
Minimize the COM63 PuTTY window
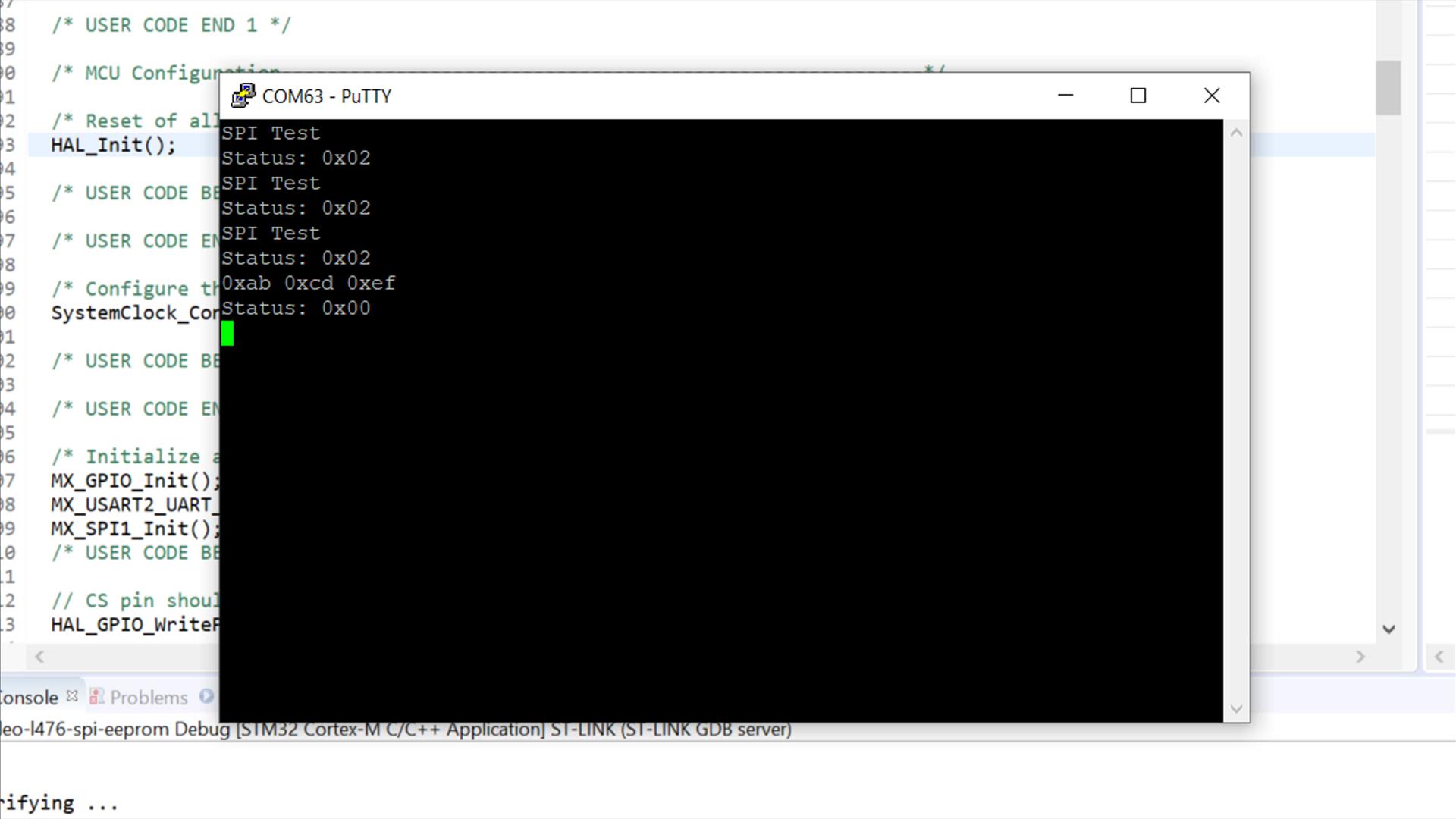1065,96
